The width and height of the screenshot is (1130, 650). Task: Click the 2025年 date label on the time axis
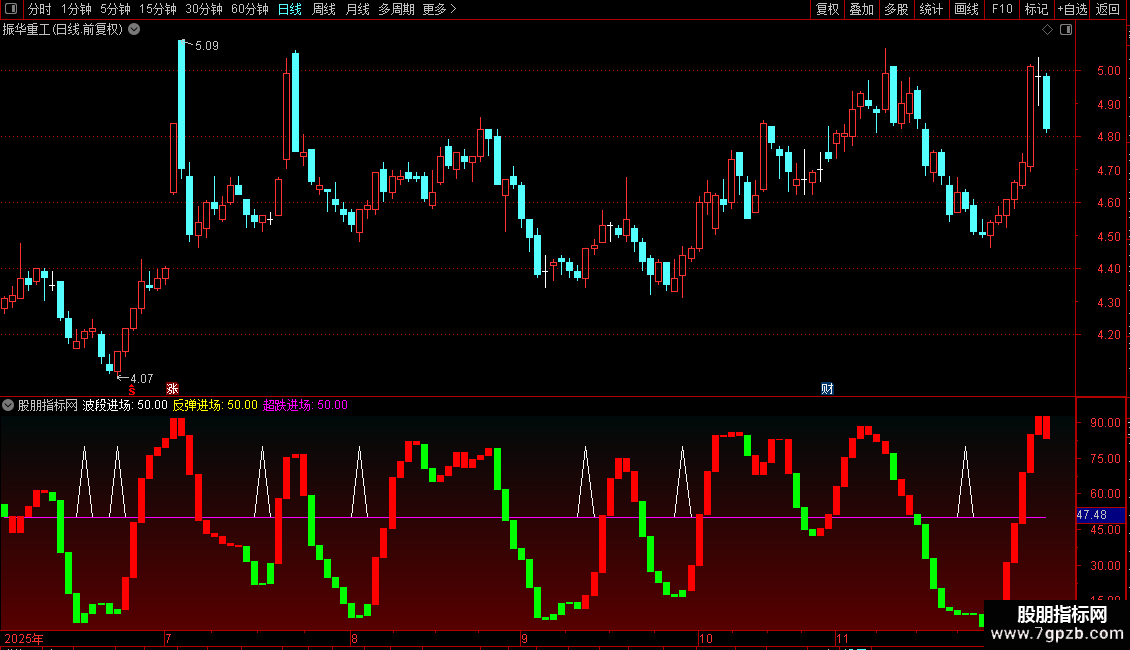pos(24,638)
